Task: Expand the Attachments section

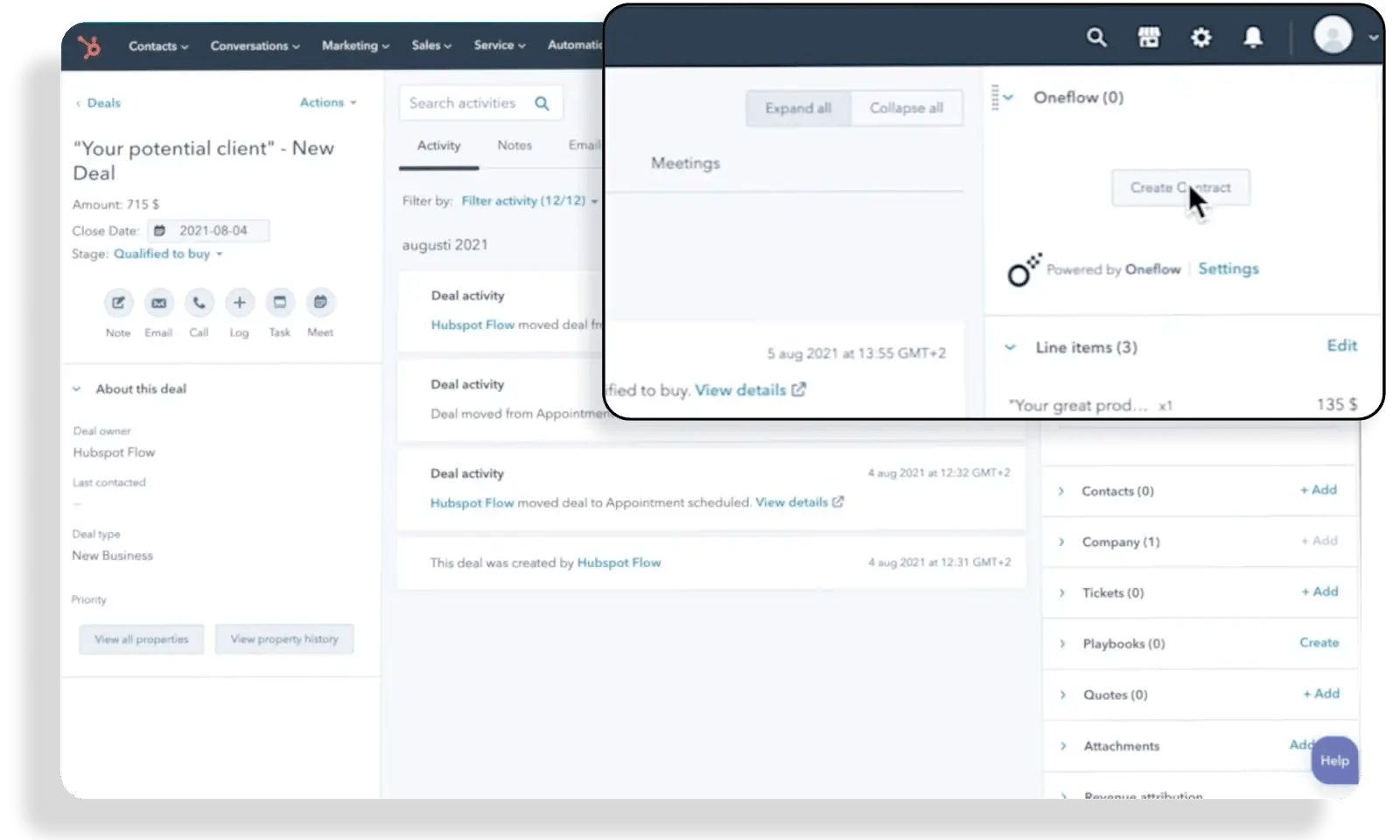Action: click(1064, 745)
